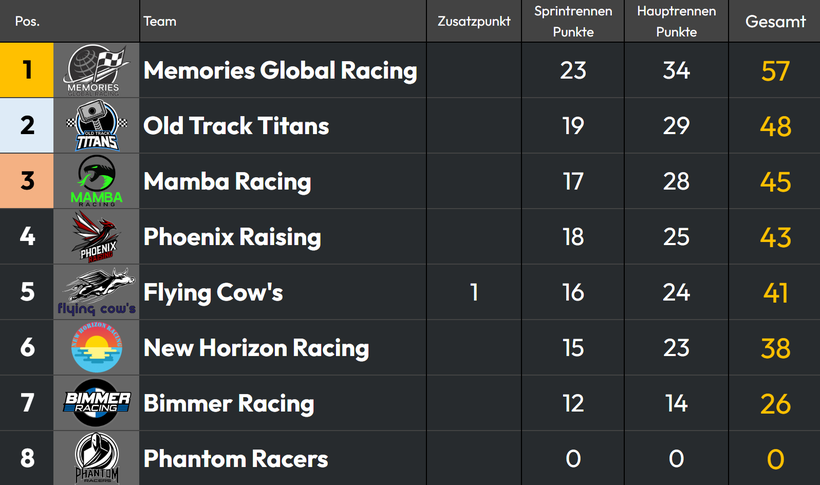
Task: Click the Zusatzpunkt column header
Action: coord(474,21)
